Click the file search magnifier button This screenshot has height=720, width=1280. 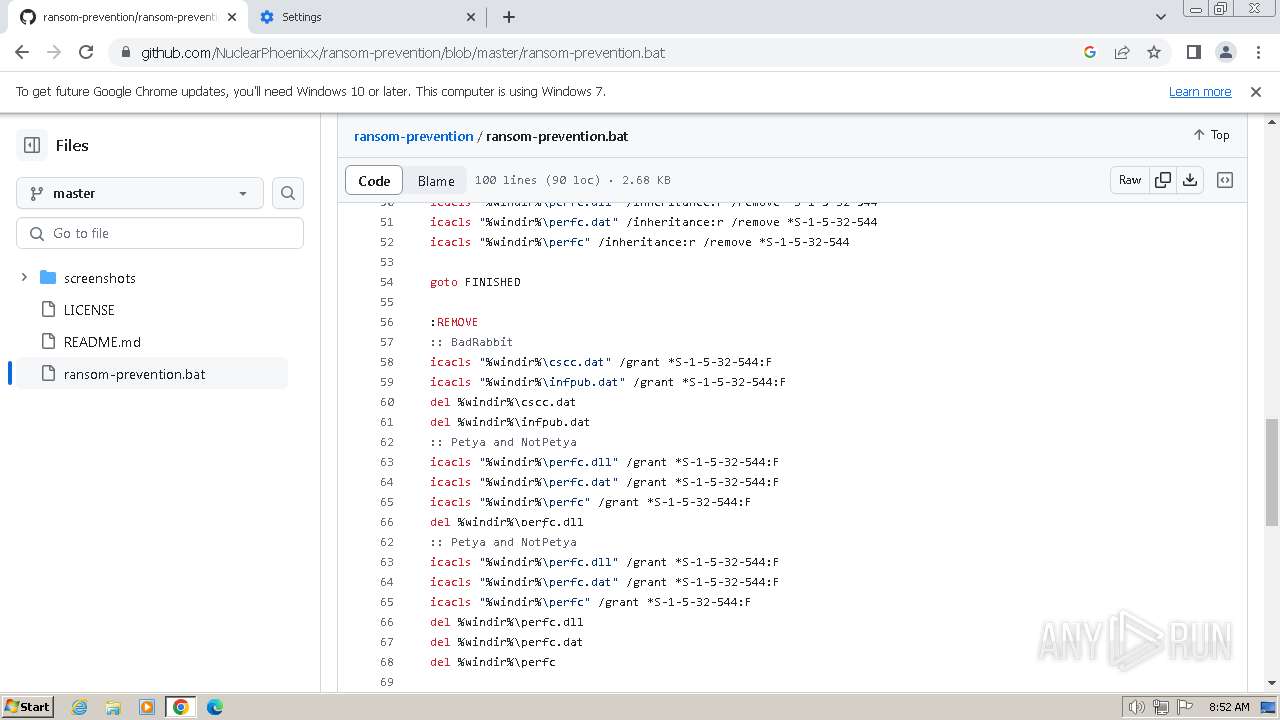point(288,193)
